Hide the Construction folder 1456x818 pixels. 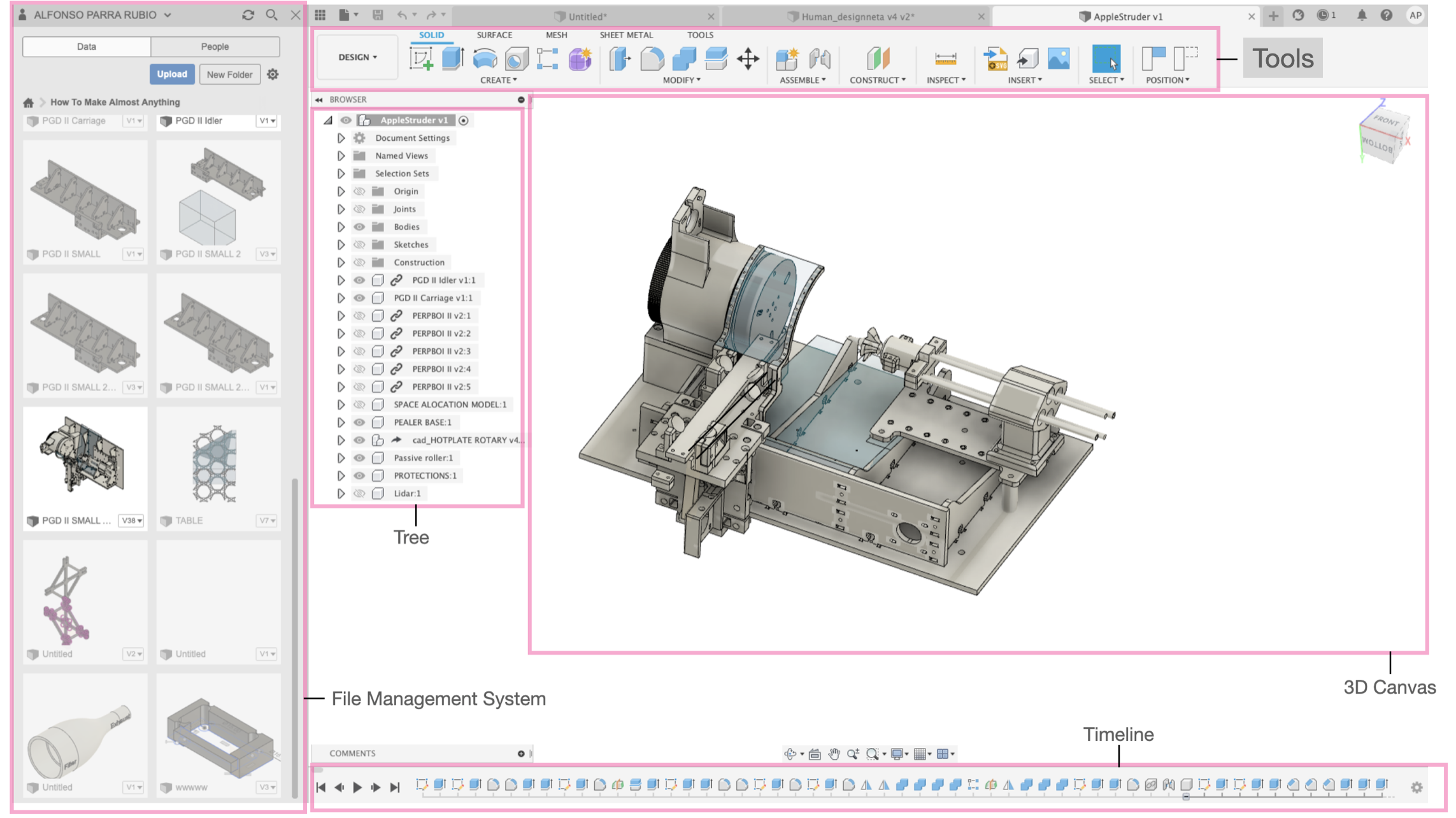(x=359, y=262)
